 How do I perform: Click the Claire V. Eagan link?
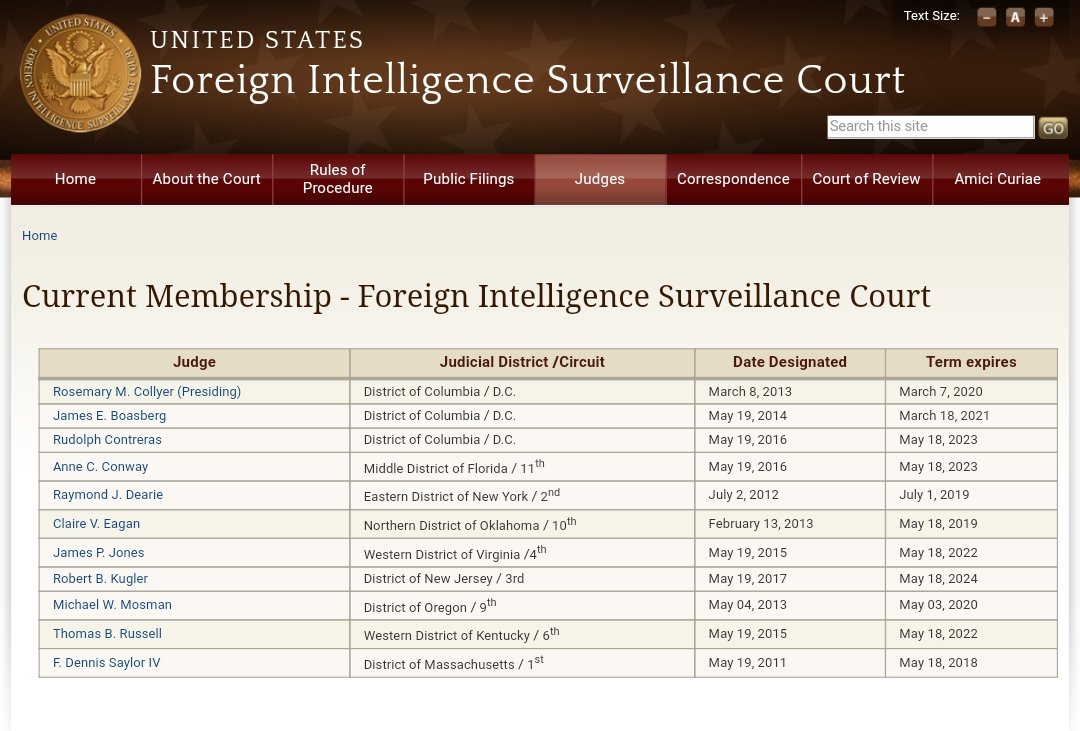96,524
